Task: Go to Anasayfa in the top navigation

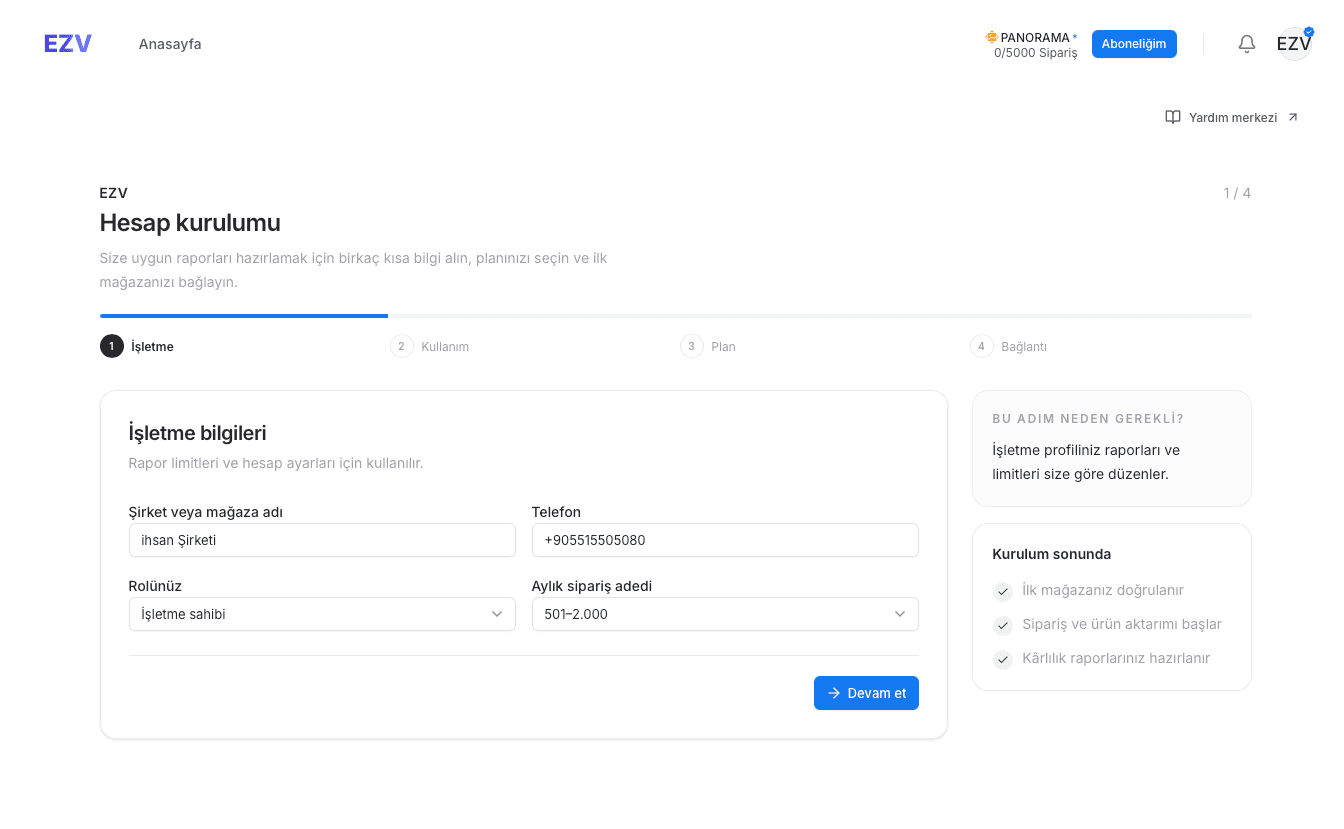Action: tap(170, 44)
